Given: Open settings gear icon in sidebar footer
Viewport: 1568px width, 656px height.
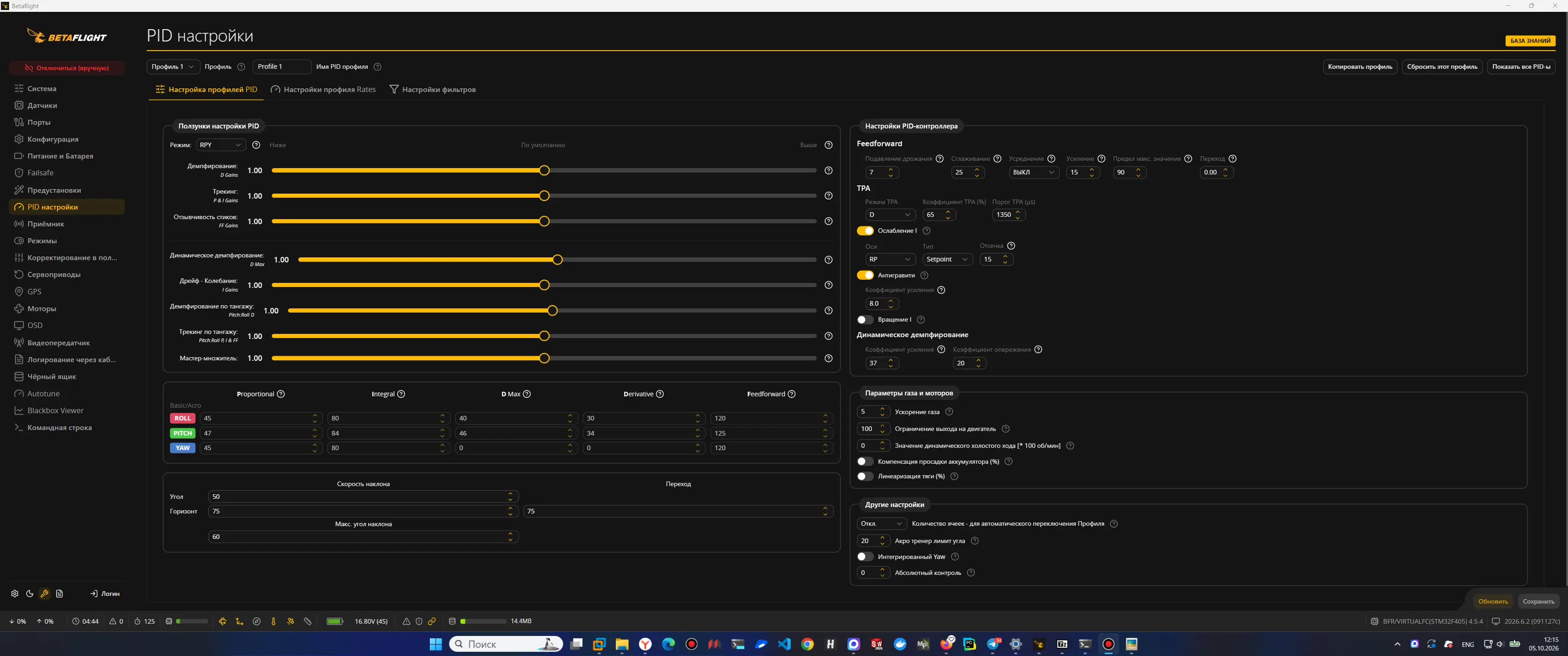Looking at the screenshot, I should point(15,593).
